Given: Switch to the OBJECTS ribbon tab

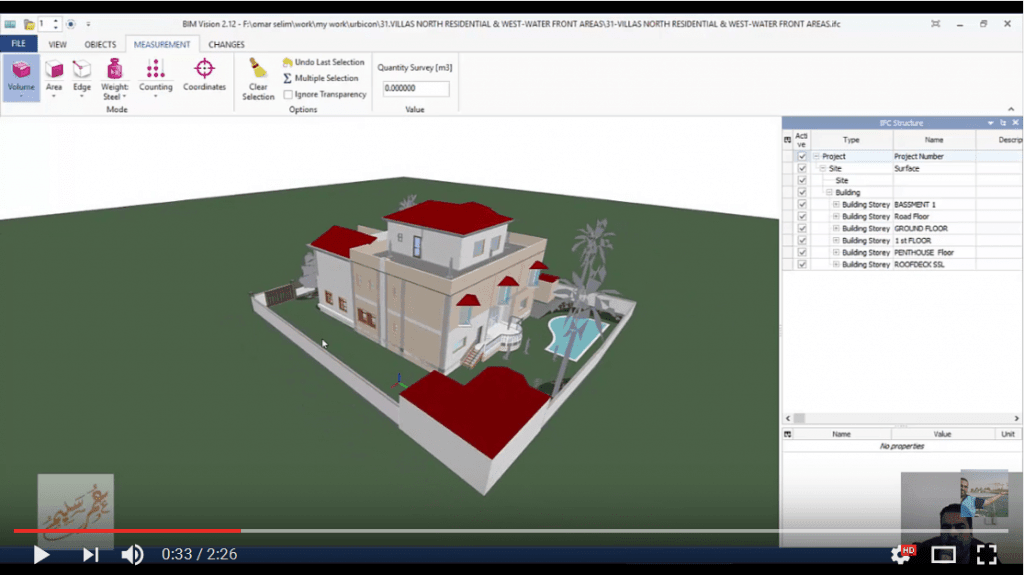Looking at the screenshot, I should click(x=100, y=44).
